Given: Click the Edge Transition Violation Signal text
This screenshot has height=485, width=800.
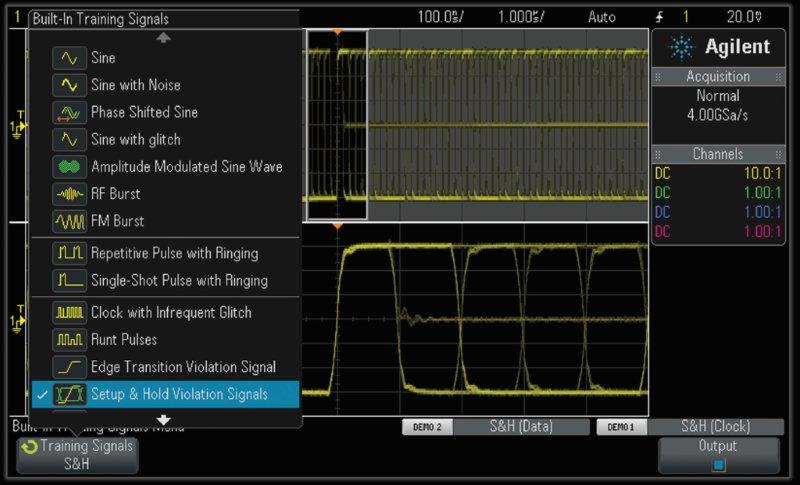Looking at the screenshot, I should [183, 367].
